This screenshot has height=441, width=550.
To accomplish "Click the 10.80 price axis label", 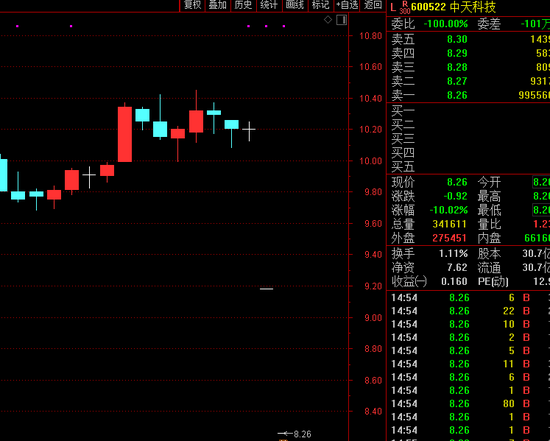I will click(x=371, y=36).
